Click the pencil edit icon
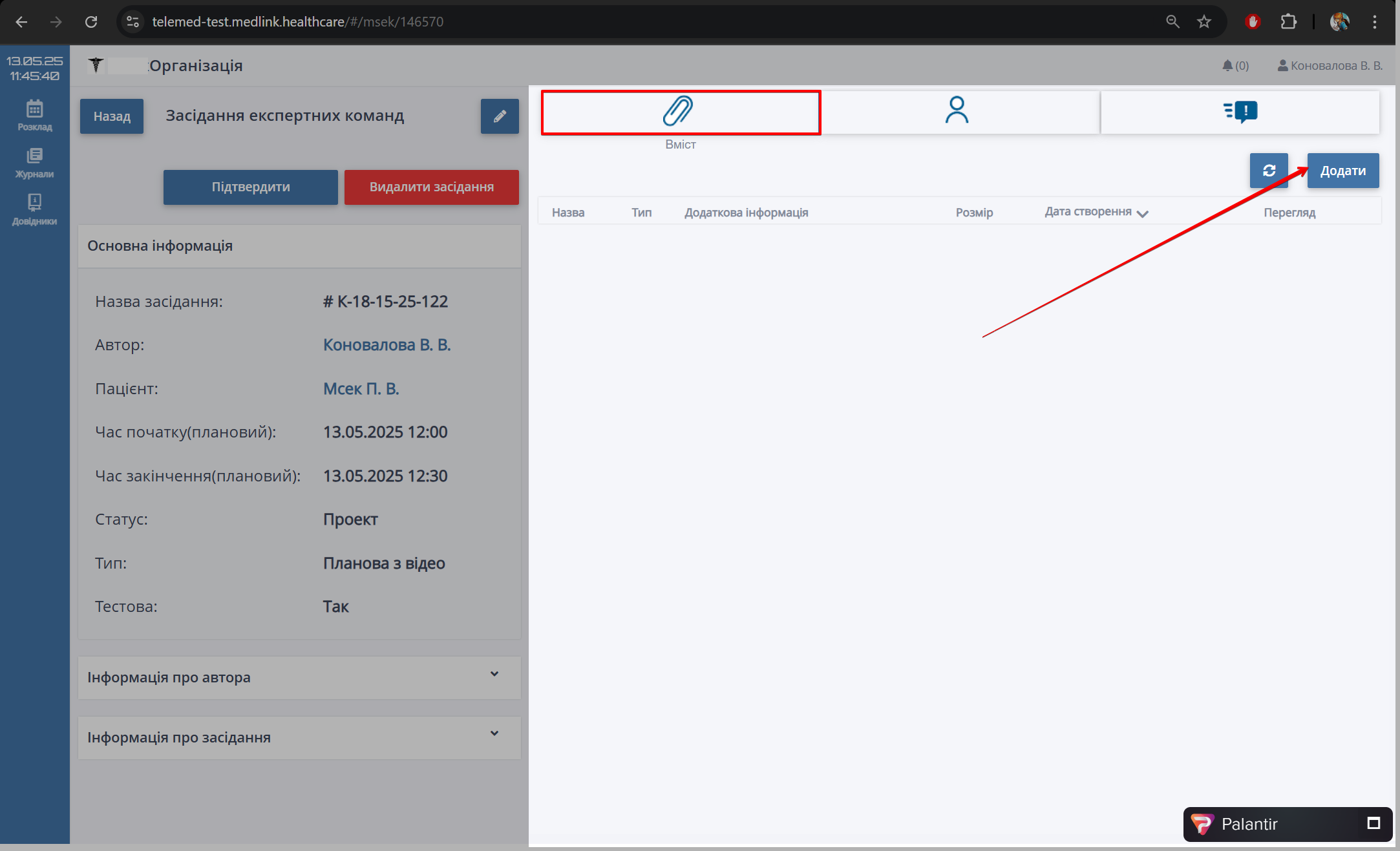Screen dimensions: 1400x851 click(499, 116)
